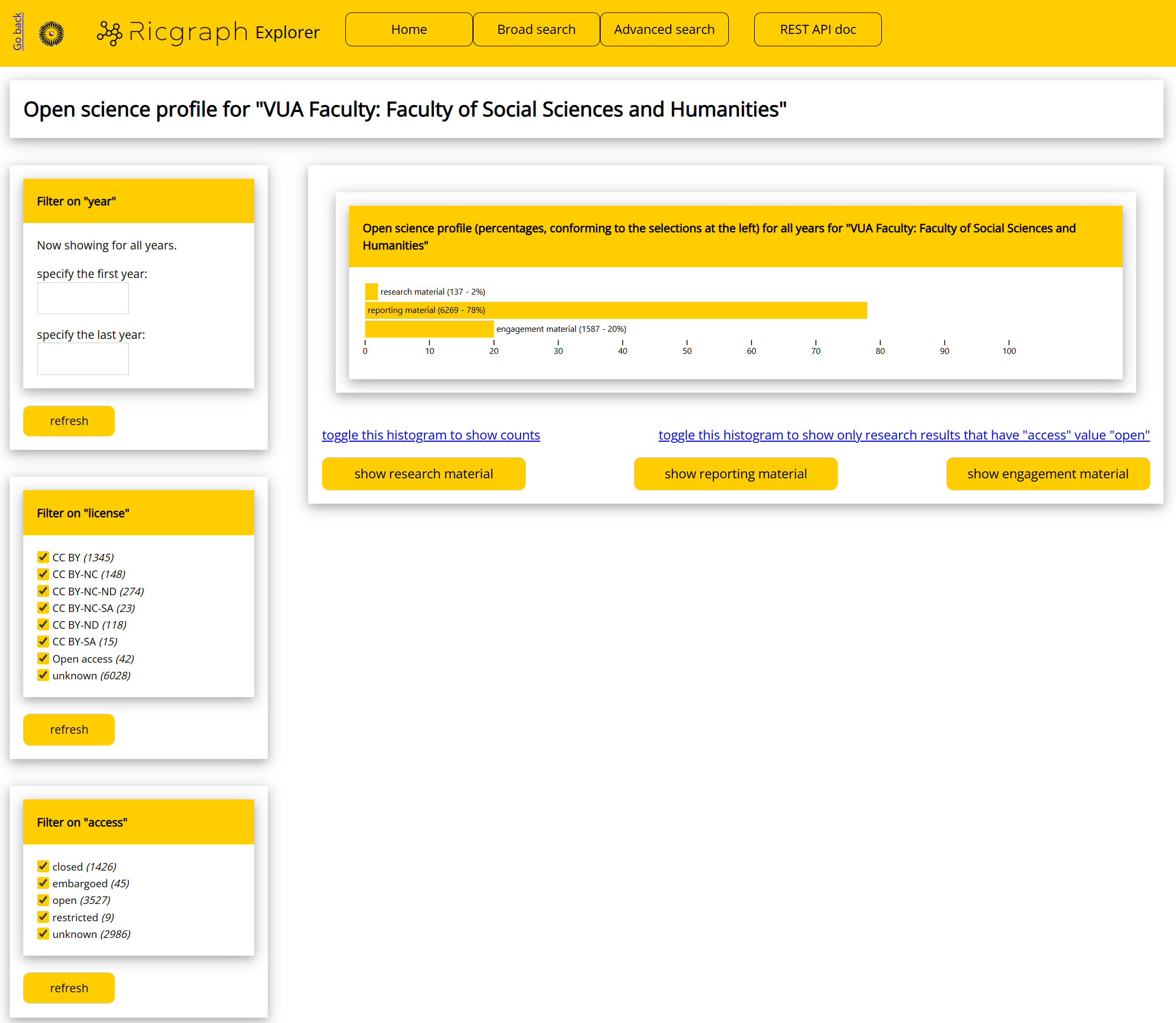This screenshot has height=1023, width=1176.
Task: Click the first year input field
Action: (x=83, y=298)
